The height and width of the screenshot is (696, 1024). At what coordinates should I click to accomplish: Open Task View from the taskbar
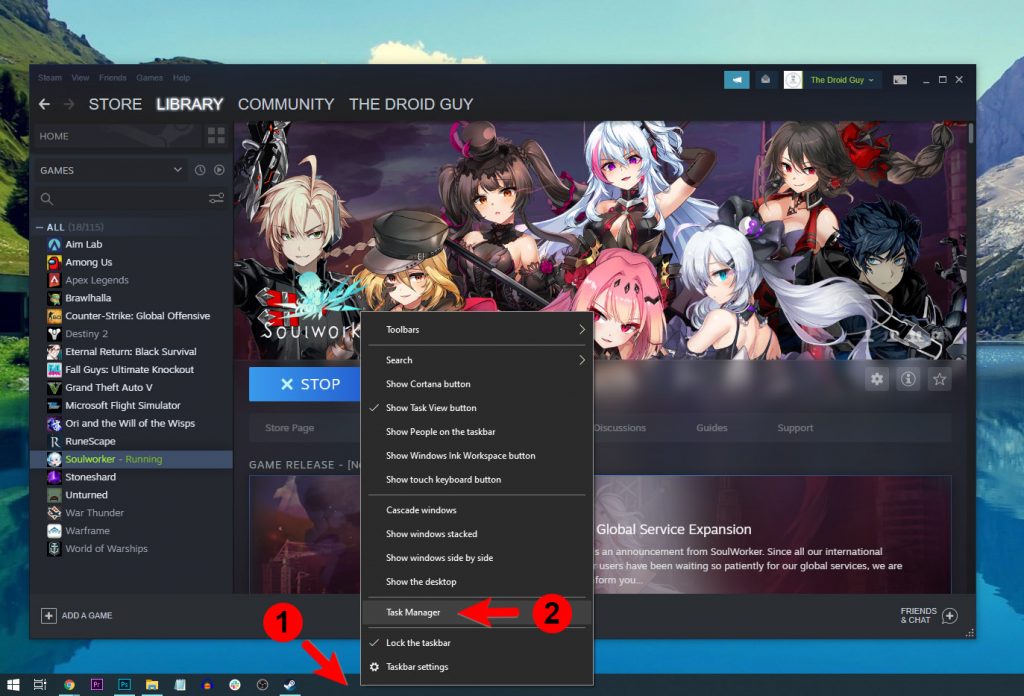click(x=40, y=685)
